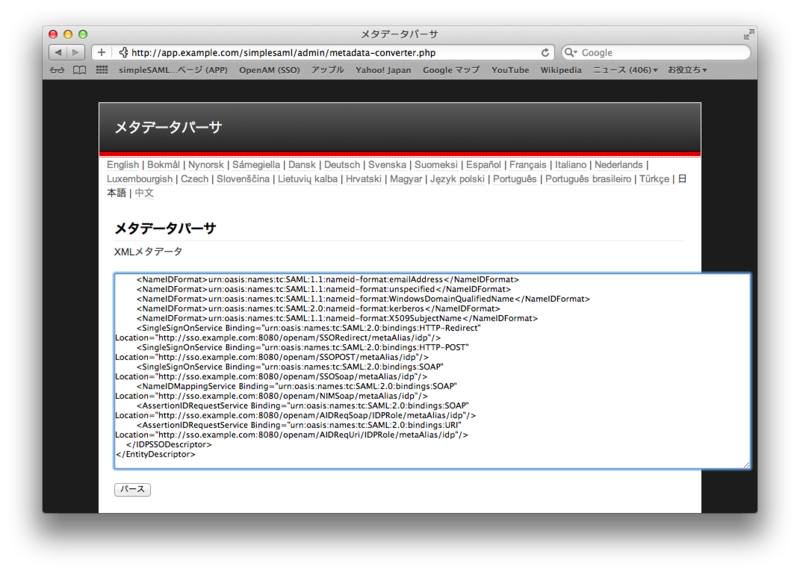Click the XMLメタデータ label

click(148, 252)
